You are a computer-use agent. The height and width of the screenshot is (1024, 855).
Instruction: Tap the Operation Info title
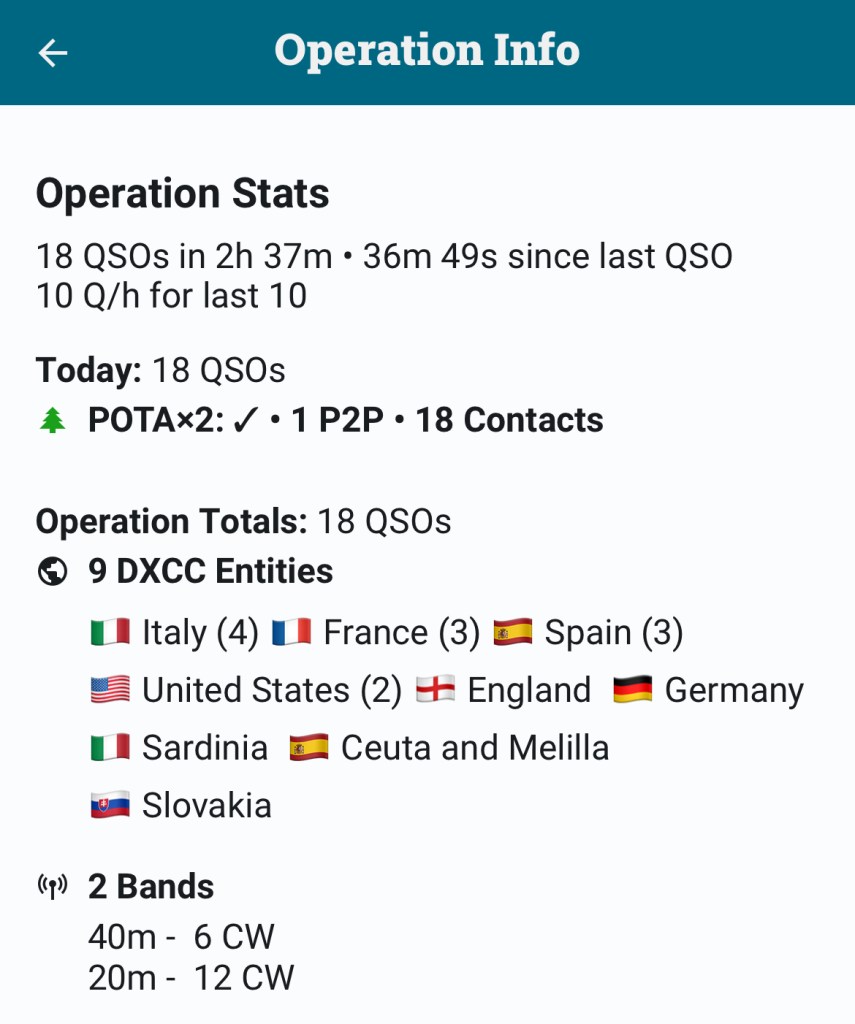tap(427, 51)
